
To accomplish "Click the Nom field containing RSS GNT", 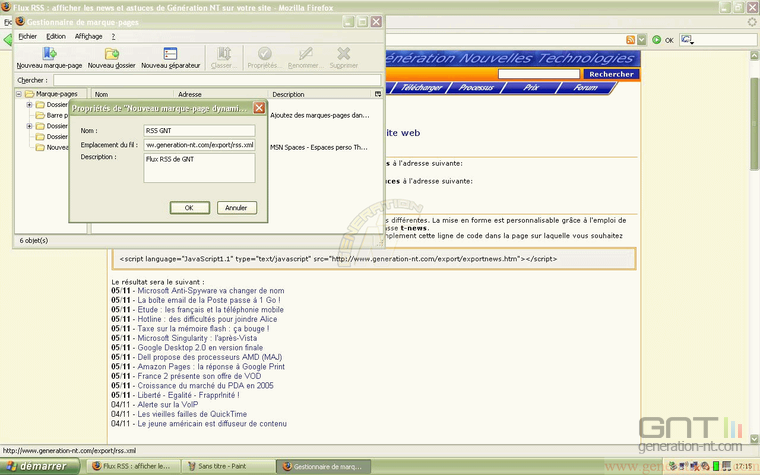I will pyautogui.click(x=199, y=130).
